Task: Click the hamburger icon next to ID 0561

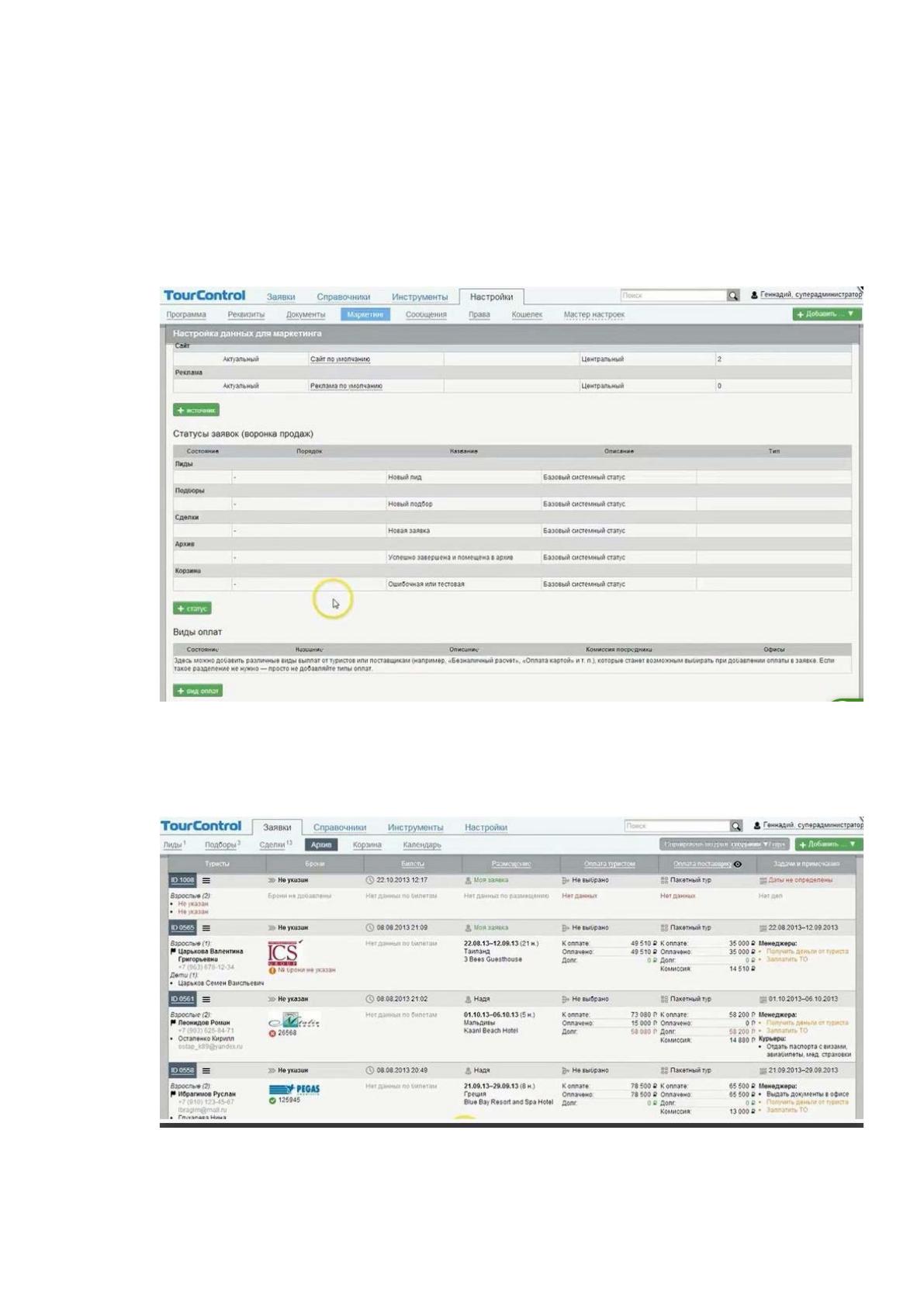Action: tap(206, 999)
